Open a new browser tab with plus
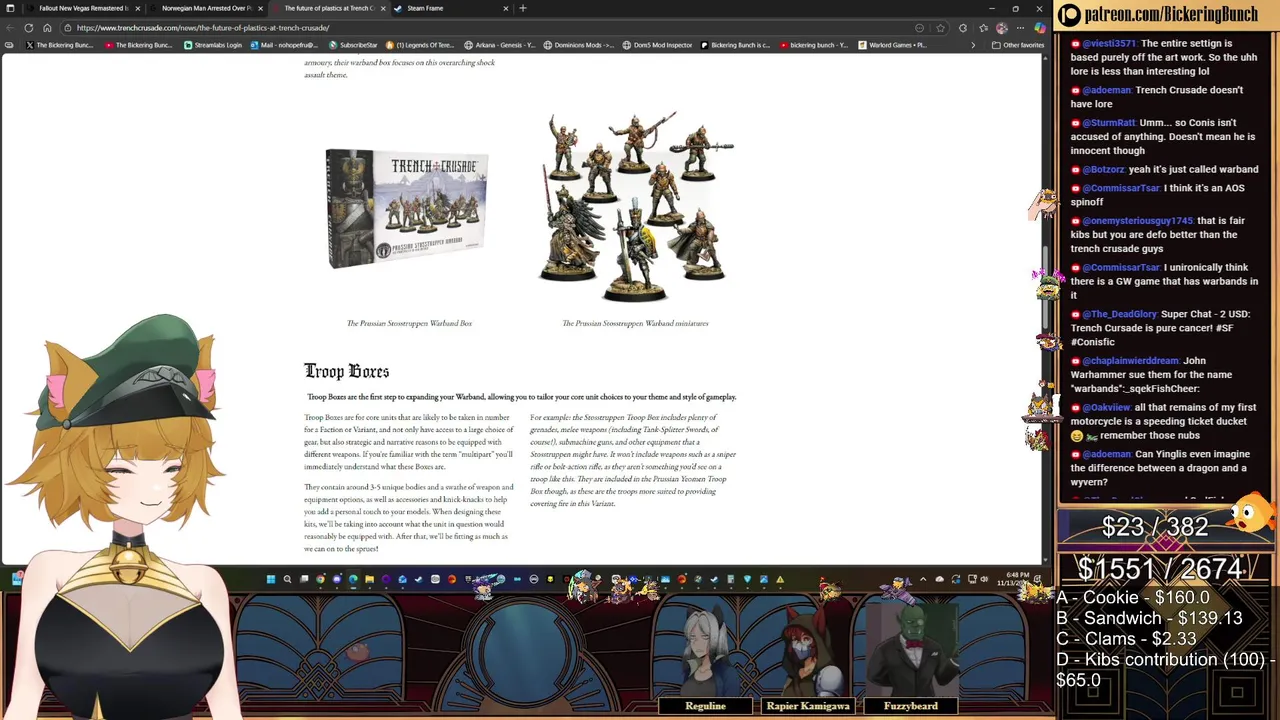Screen dimensions: 1280x720 point(523,8)
